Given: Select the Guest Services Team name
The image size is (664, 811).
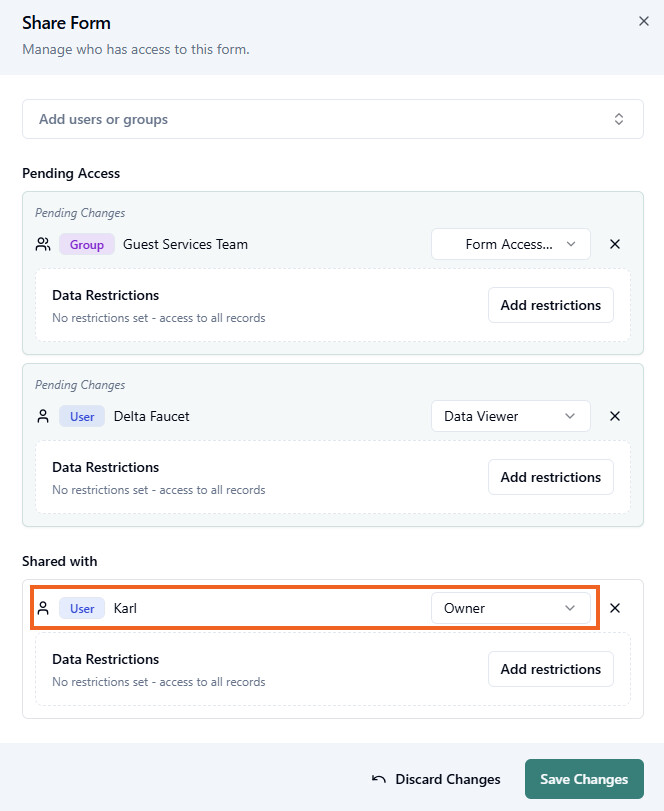Looking at the screenshot, I should pyautogui.click(x=185, y=244).
